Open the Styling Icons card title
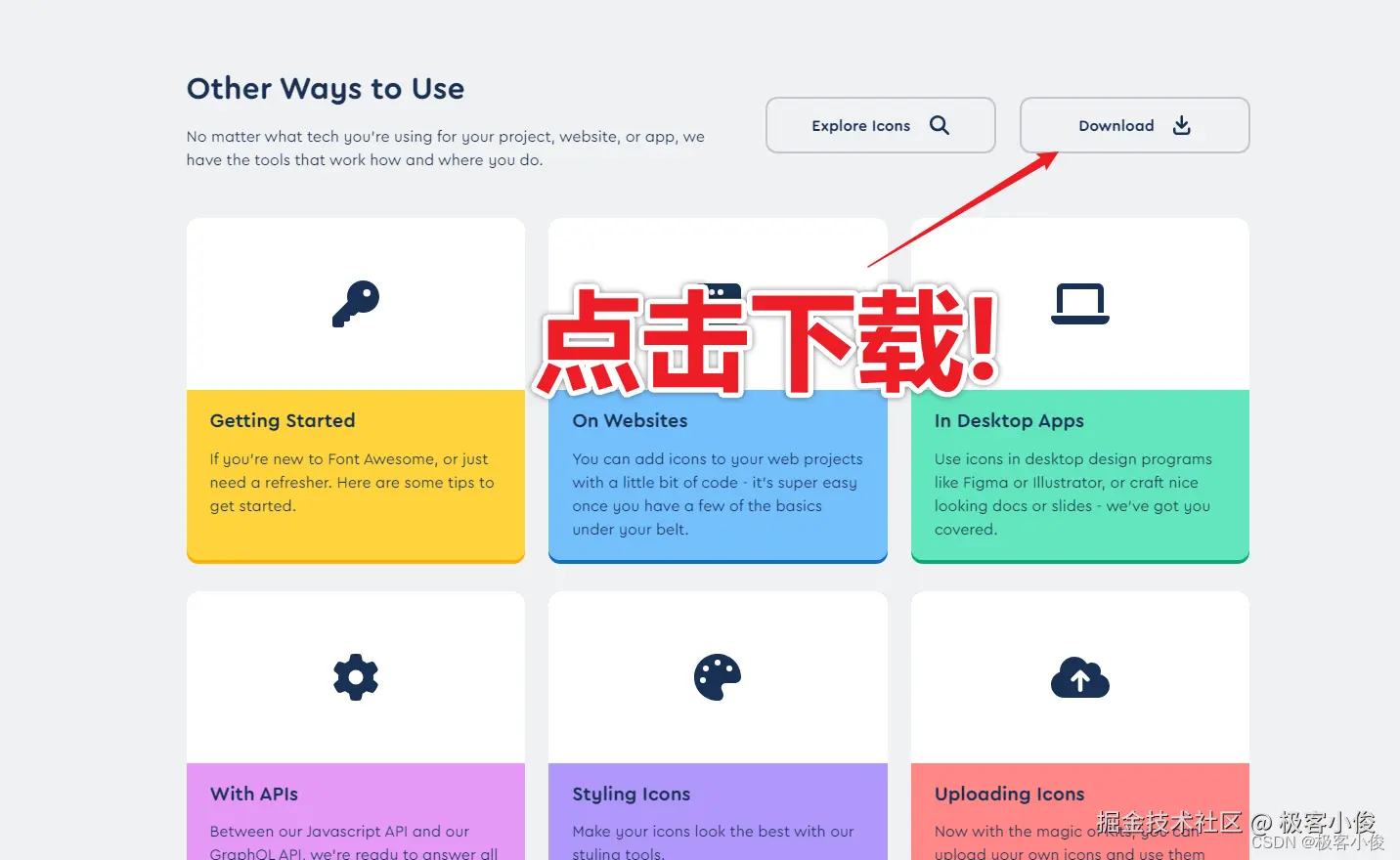The height and width of the screenshot is (860, 1400). click(x=632, y=794)
